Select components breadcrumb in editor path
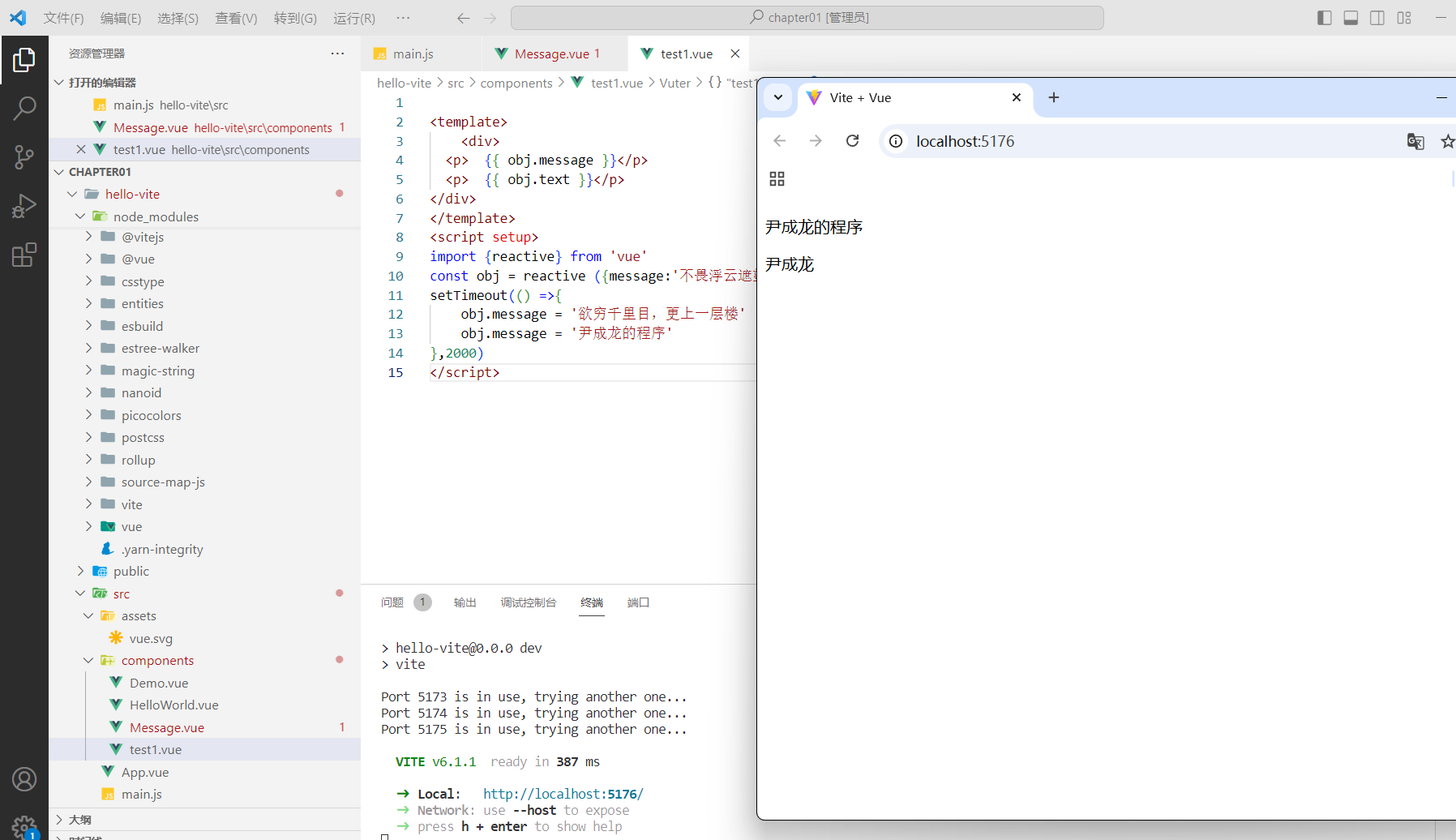The height and width of the screenshot is (840, 1456). coord(516,83)
